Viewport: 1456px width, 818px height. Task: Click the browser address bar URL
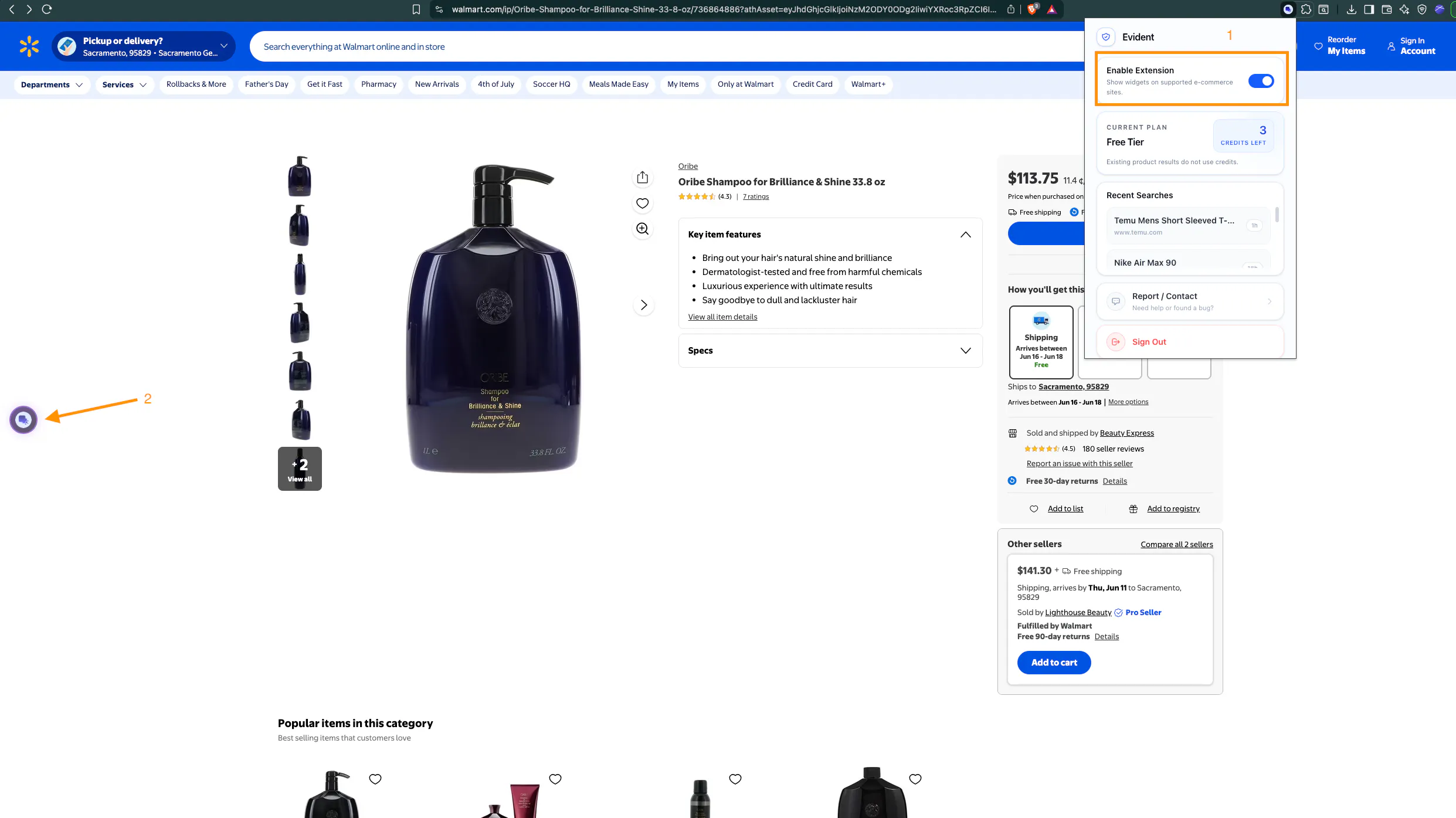[x=724, y=9]
